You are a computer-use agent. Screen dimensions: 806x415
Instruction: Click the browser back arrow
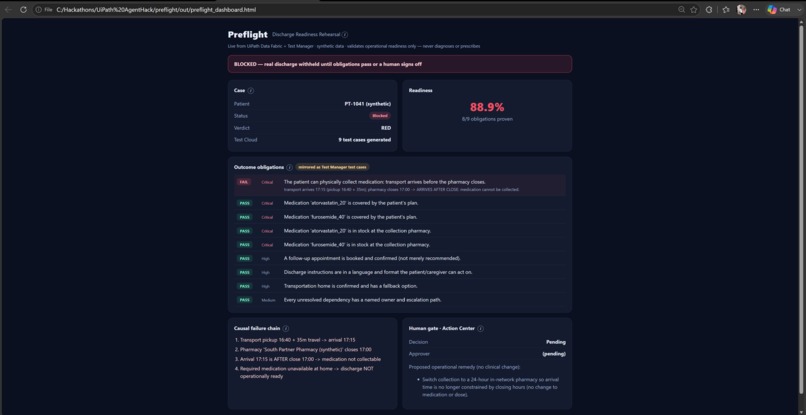[8, 10]
